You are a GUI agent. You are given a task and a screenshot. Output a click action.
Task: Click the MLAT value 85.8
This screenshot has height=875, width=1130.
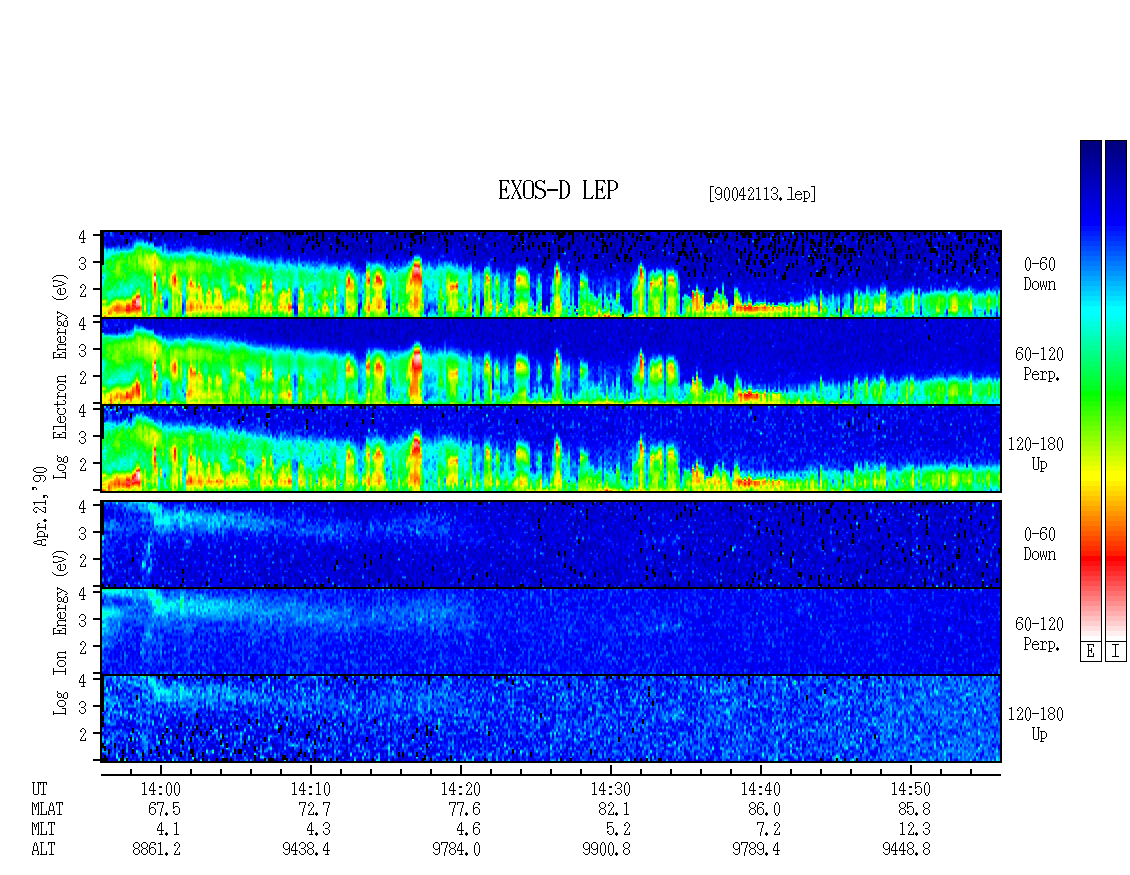[914, 809]
